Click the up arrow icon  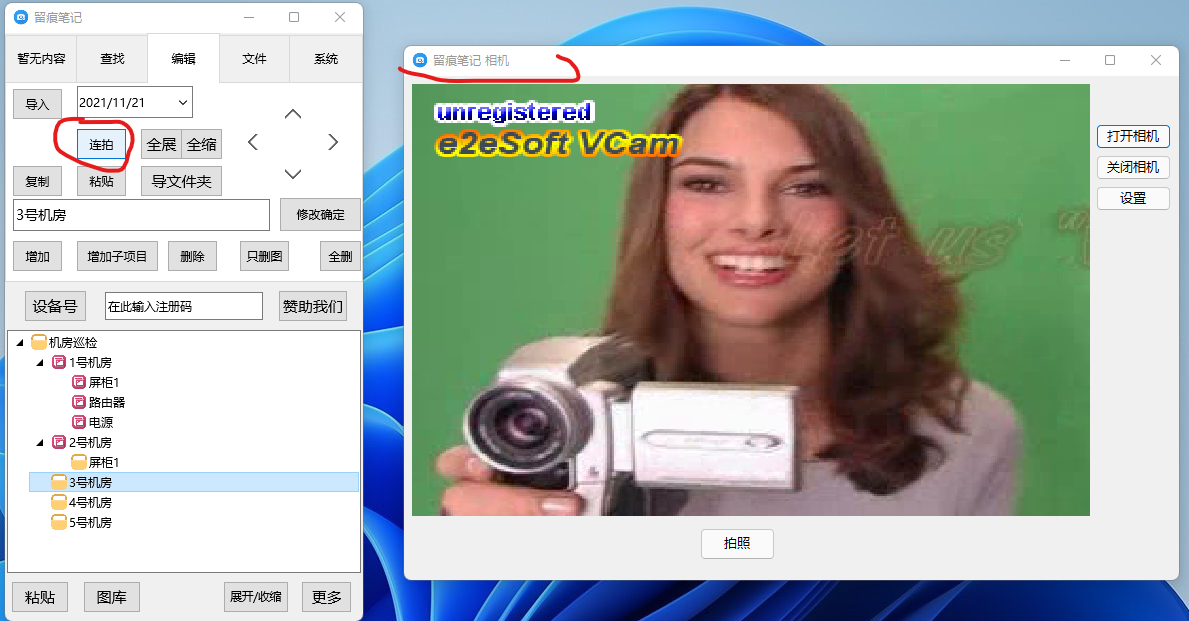click(x=293, y=114)
